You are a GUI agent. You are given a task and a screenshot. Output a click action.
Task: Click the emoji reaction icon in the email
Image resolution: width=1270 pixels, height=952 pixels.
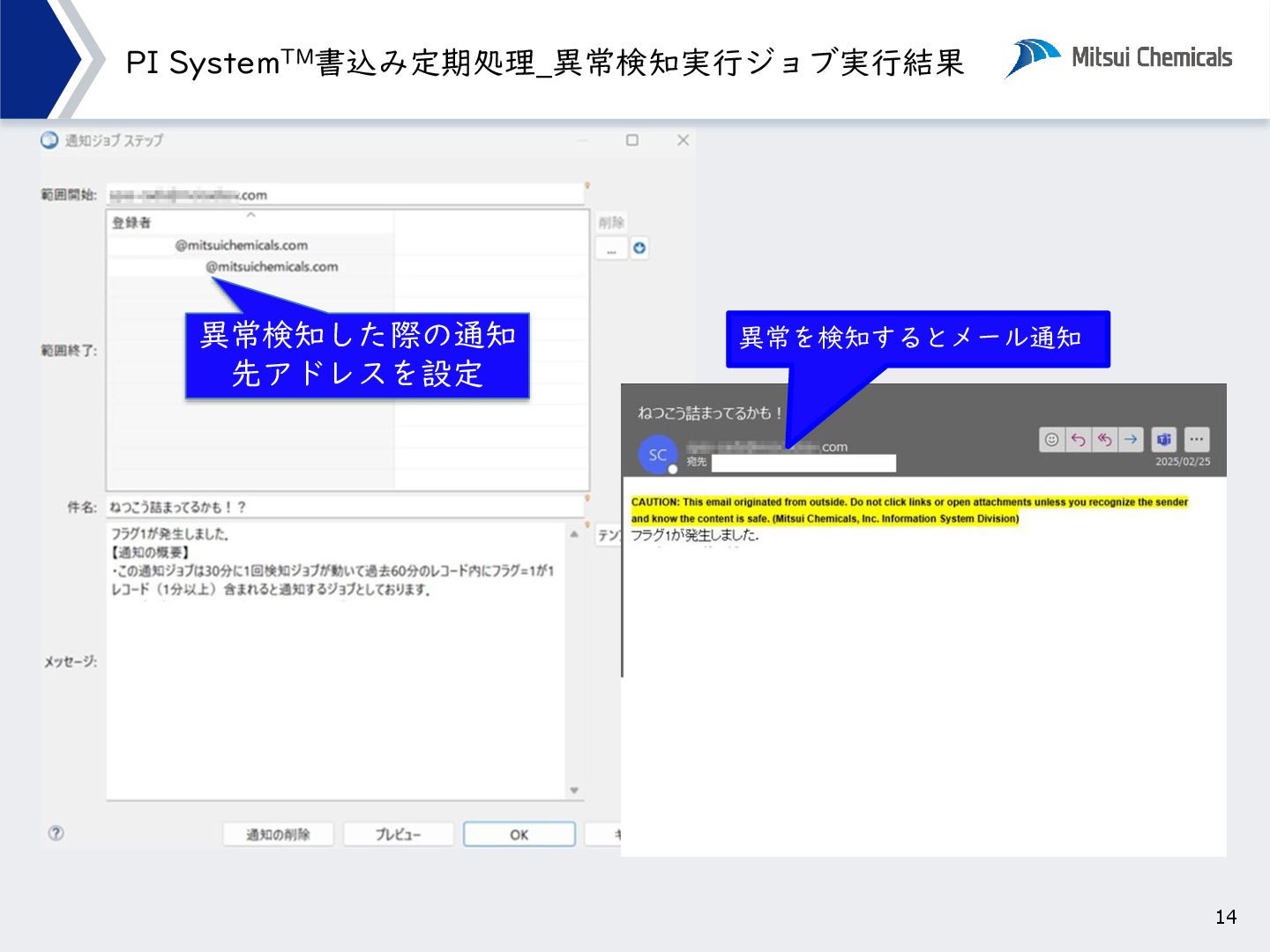coord(1051,439)
